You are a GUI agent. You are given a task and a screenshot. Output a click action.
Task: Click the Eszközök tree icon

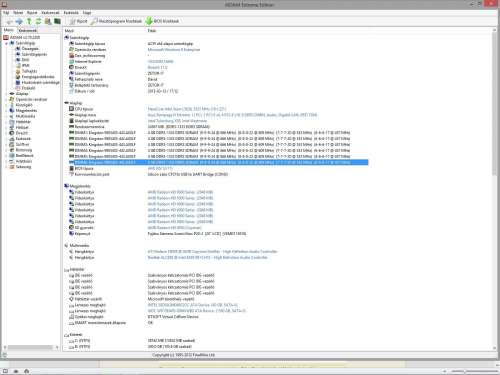[12, 139]
